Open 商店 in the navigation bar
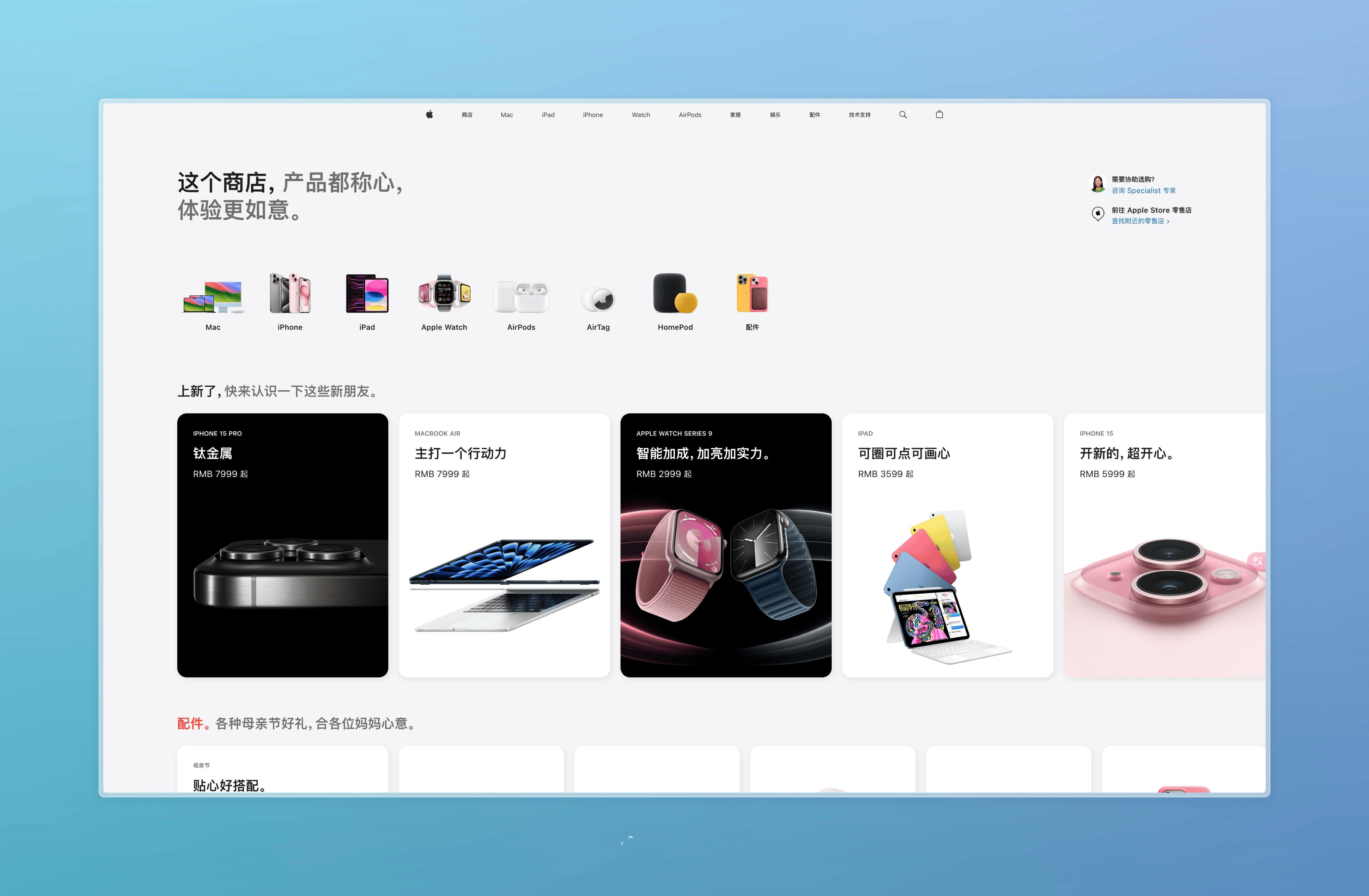The height and width of the screenshot is (896, 1369). [467, 115]
